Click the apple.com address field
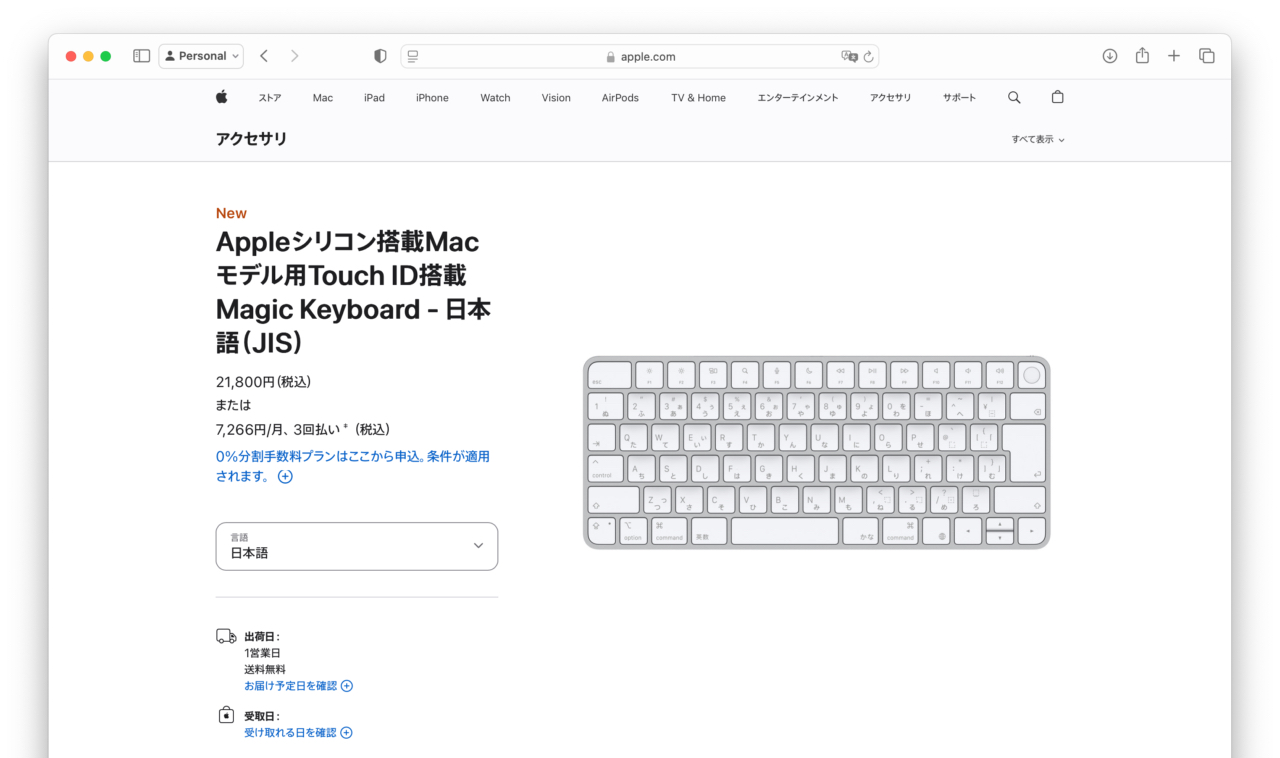The width and height of the screenshot is (1280, 758). pos(640,56)
